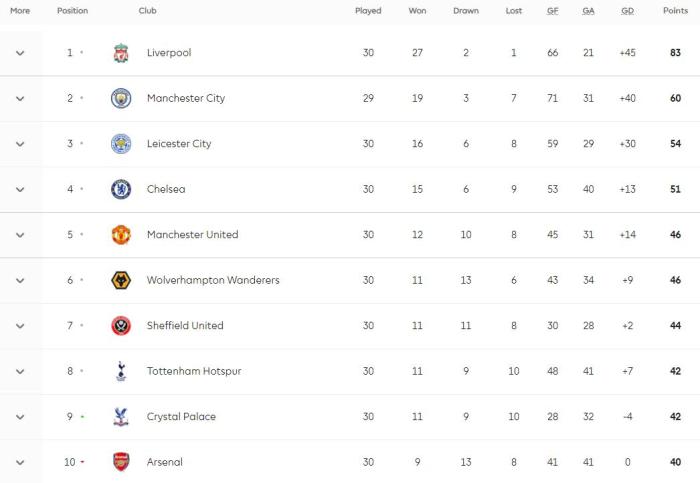The image size is (700, 483).
Task: Click the Liverpool club crest
Action: (x=121, y=53)
